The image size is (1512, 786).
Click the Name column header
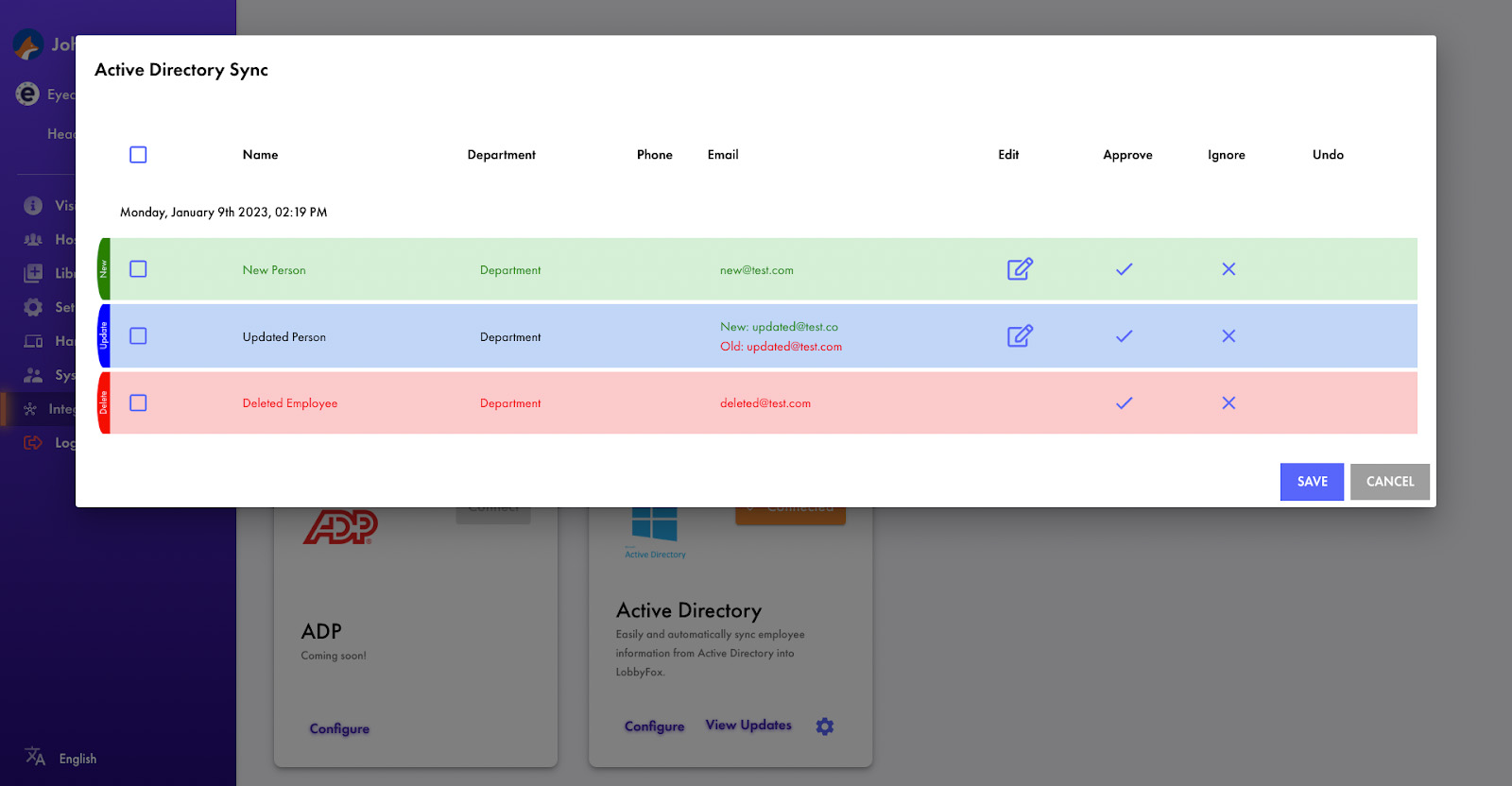(260, 155)
